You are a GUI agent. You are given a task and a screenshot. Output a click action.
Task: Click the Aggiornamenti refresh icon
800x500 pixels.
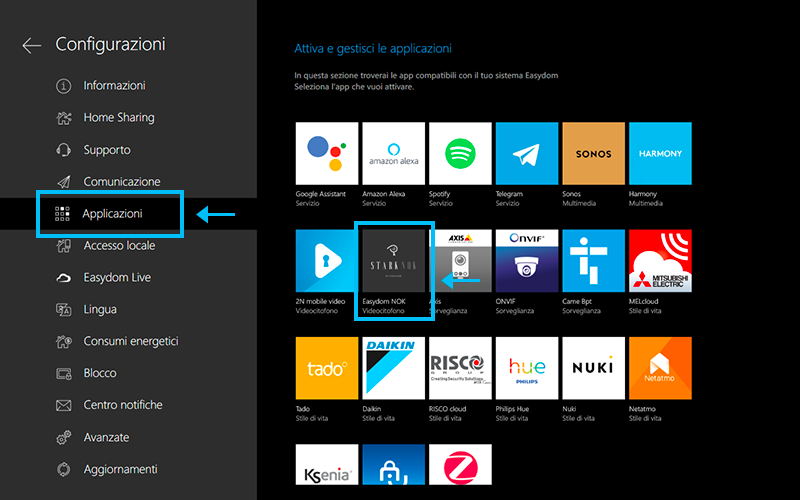[63, 469]
